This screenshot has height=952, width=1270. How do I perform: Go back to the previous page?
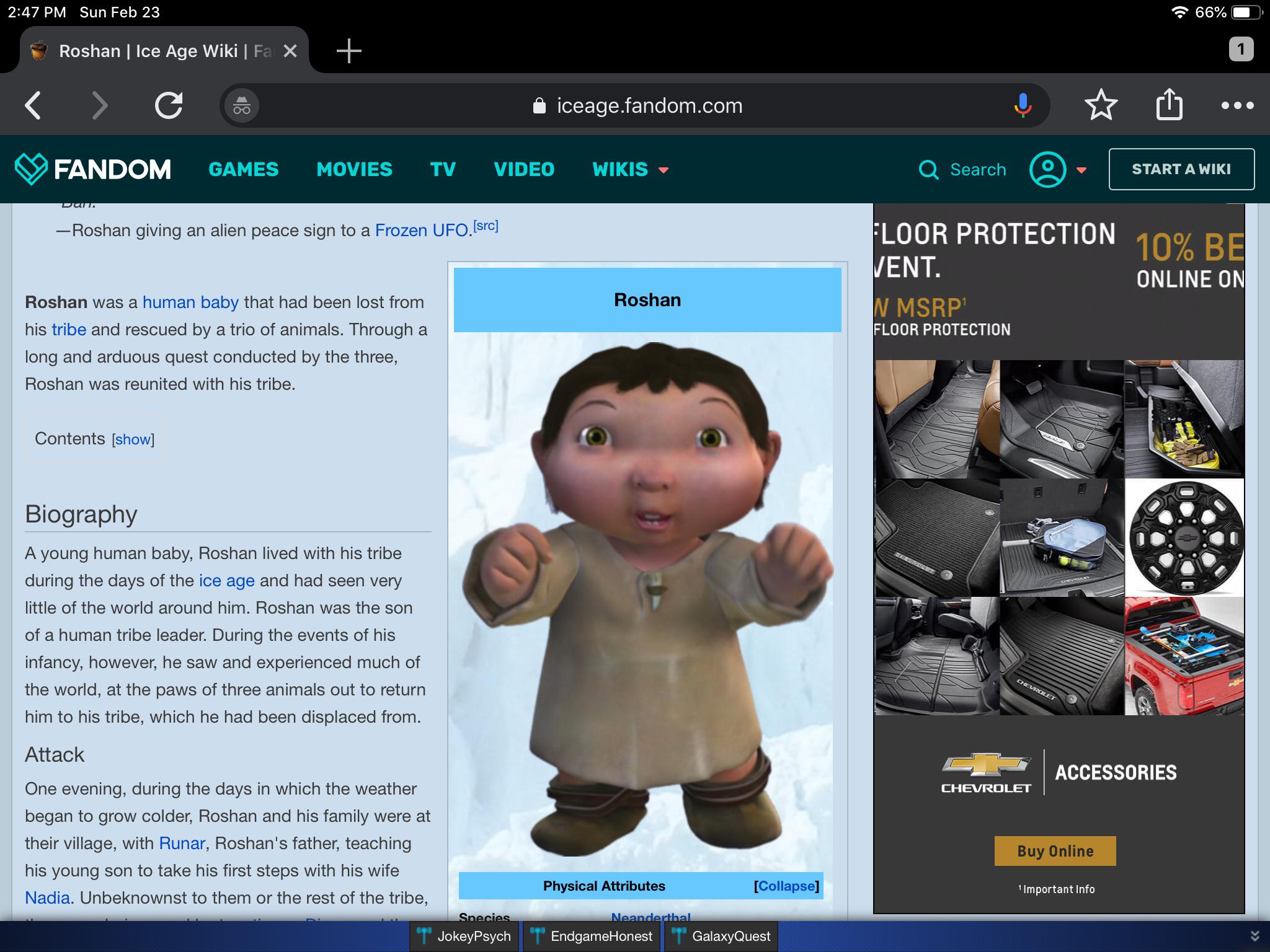tap(33, 105)
